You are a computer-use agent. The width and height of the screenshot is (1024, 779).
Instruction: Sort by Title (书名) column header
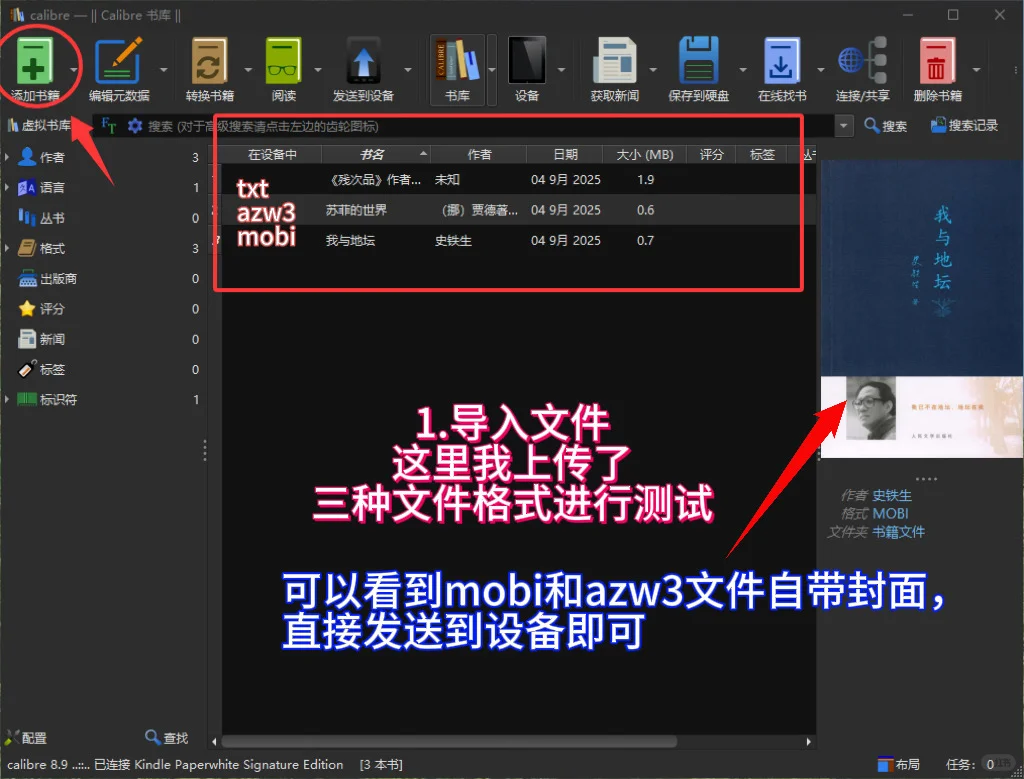[376, 155]
